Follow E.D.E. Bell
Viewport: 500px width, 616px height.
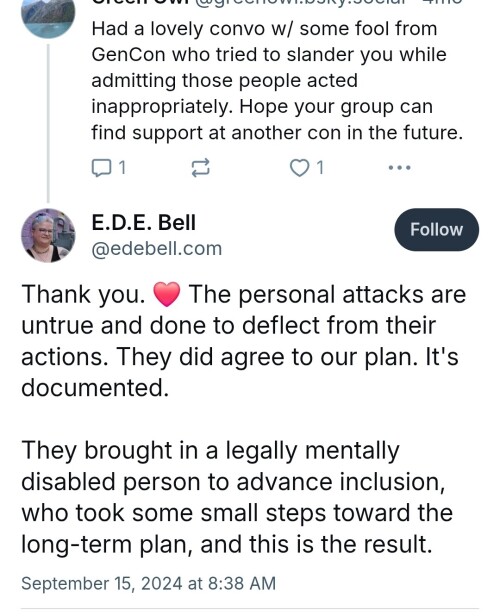[436, 230]
